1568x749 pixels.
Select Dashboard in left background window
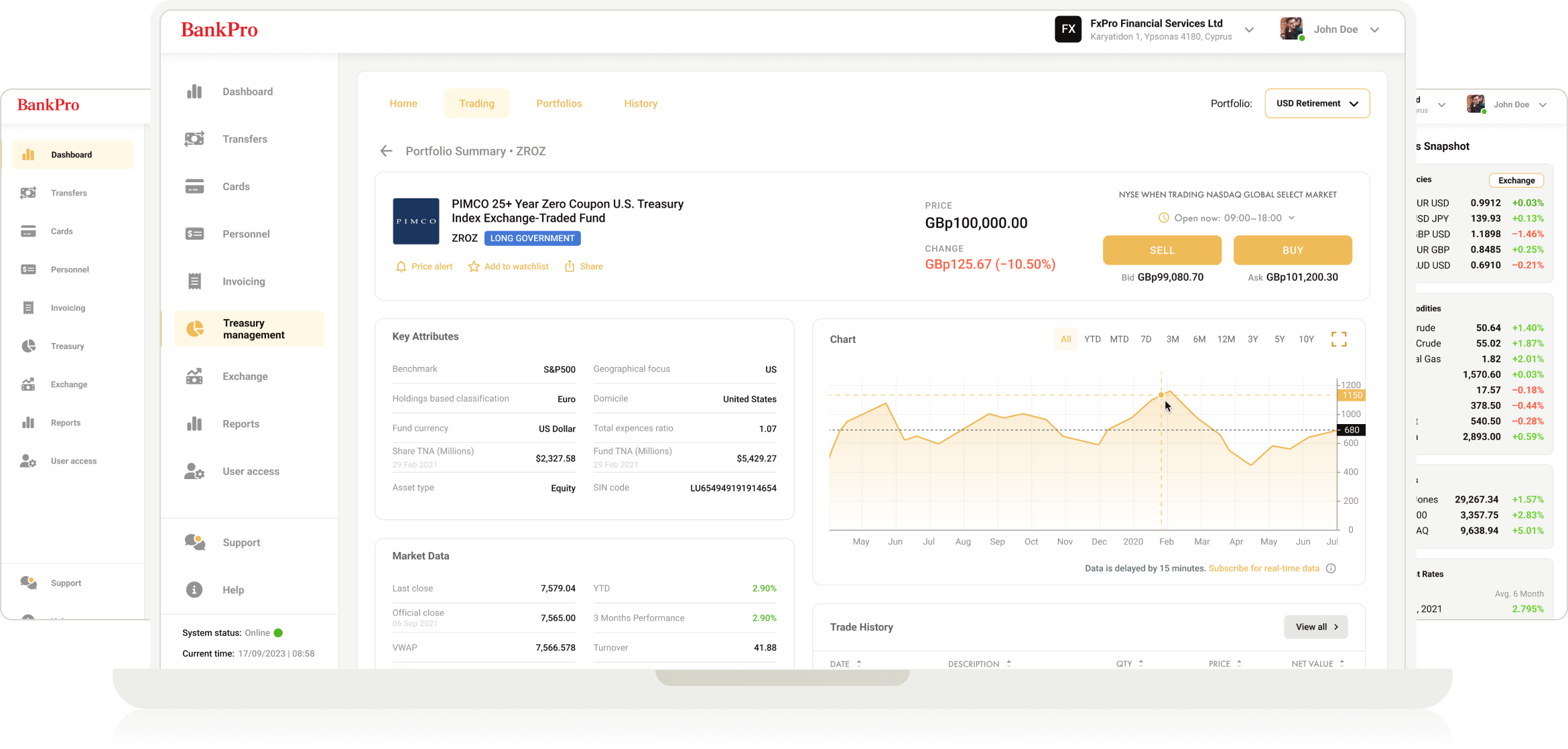click(72, 155)
